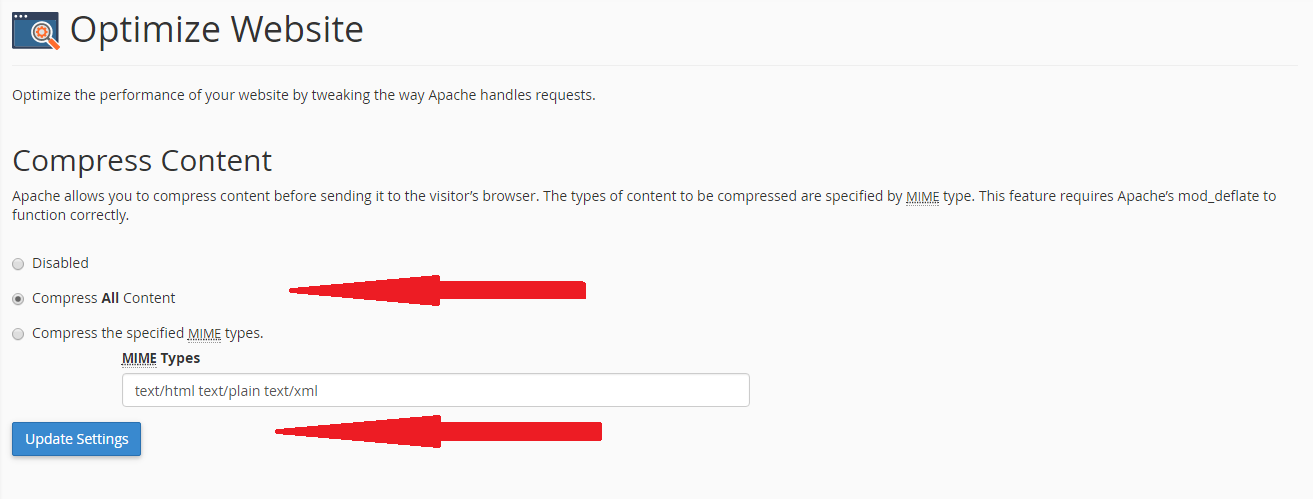Image resolution: width=1313 pixels, height=499 pixels.
Task: Click the "Compress the specified MIME types" label
Action: click(x=147, y=333)
